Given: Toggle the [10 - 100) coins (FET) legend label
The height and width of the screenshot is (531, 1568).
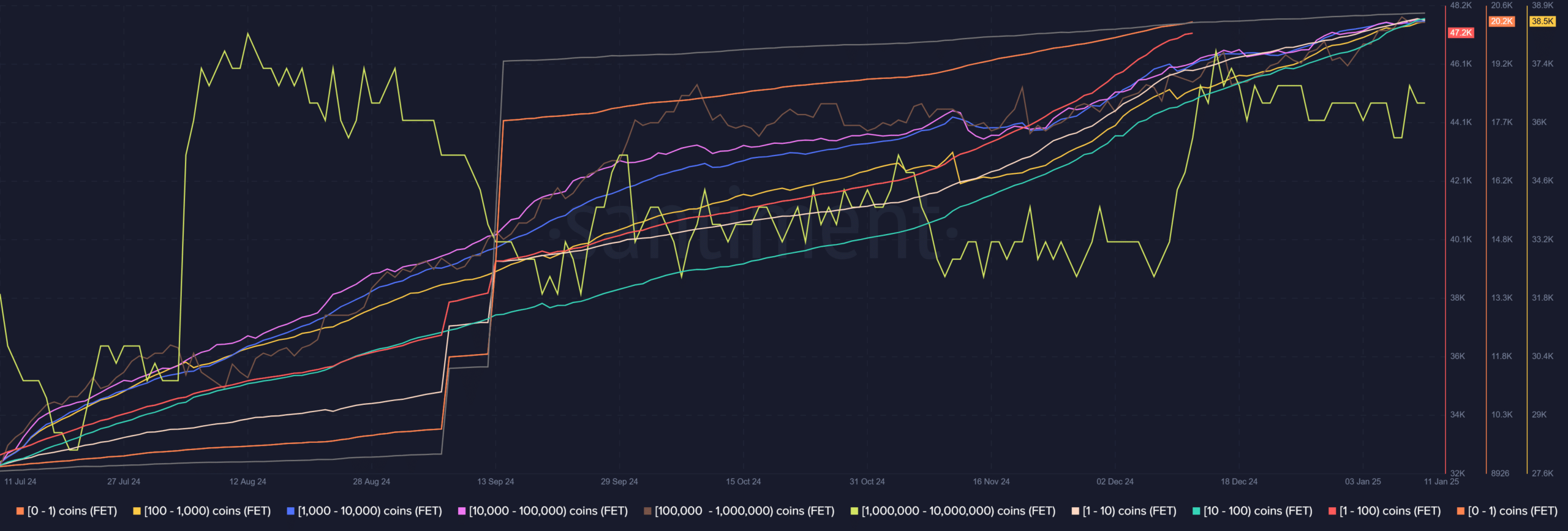Looking at the screenshot, I should (x=1258, y=511).
